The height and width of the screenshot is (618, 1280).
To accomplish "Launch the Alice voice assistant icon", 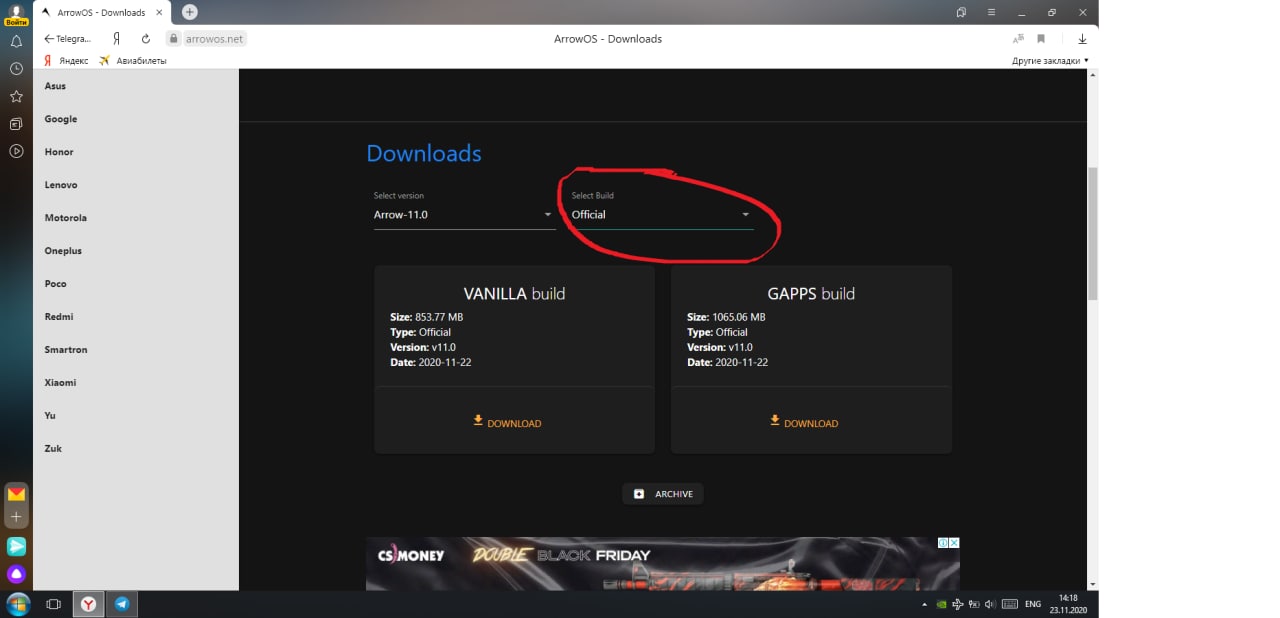I will pos(16,574).
